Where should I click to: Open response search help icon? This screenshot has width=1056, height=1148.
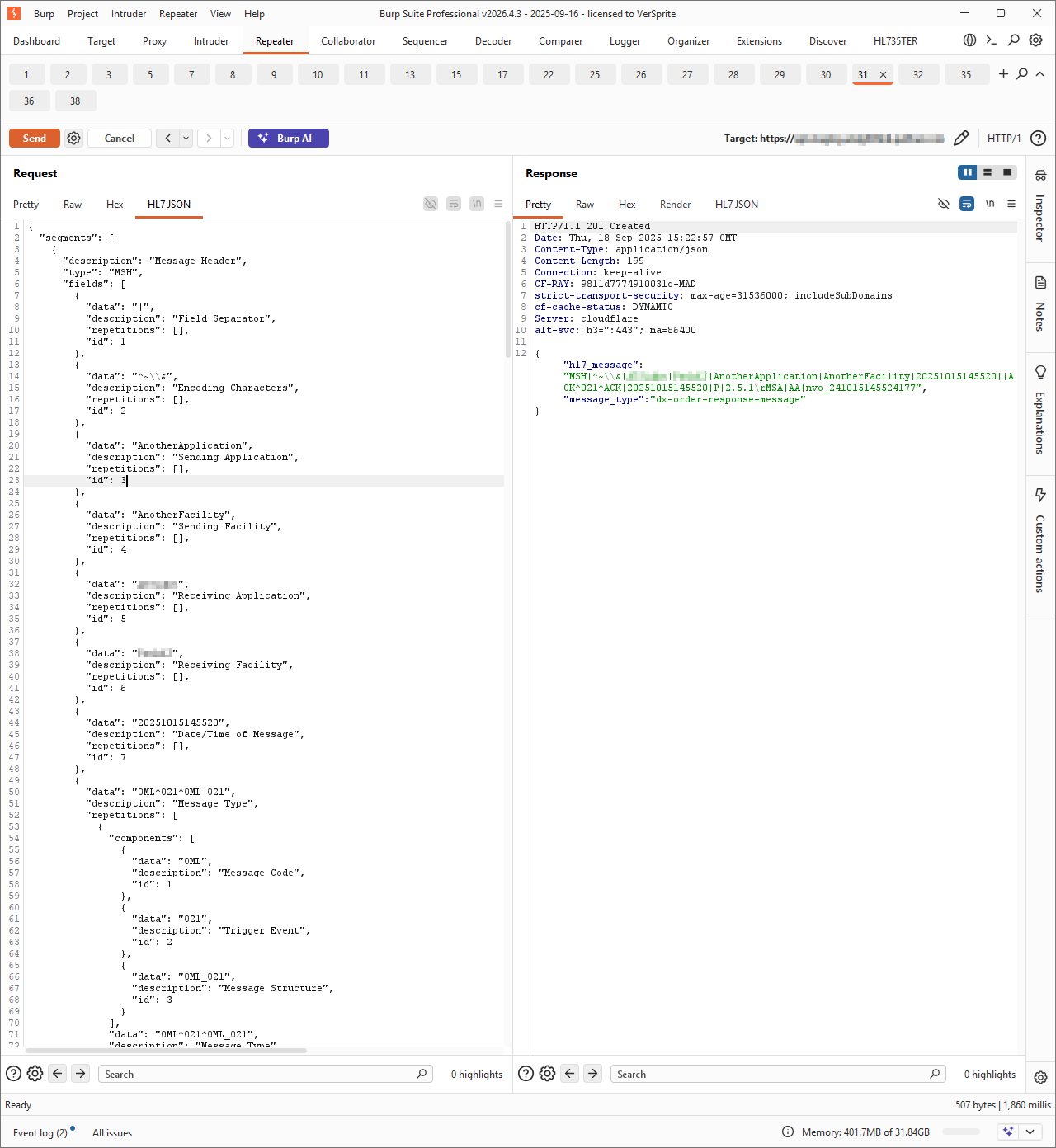pyautogui.click(x=526, y=1074)
